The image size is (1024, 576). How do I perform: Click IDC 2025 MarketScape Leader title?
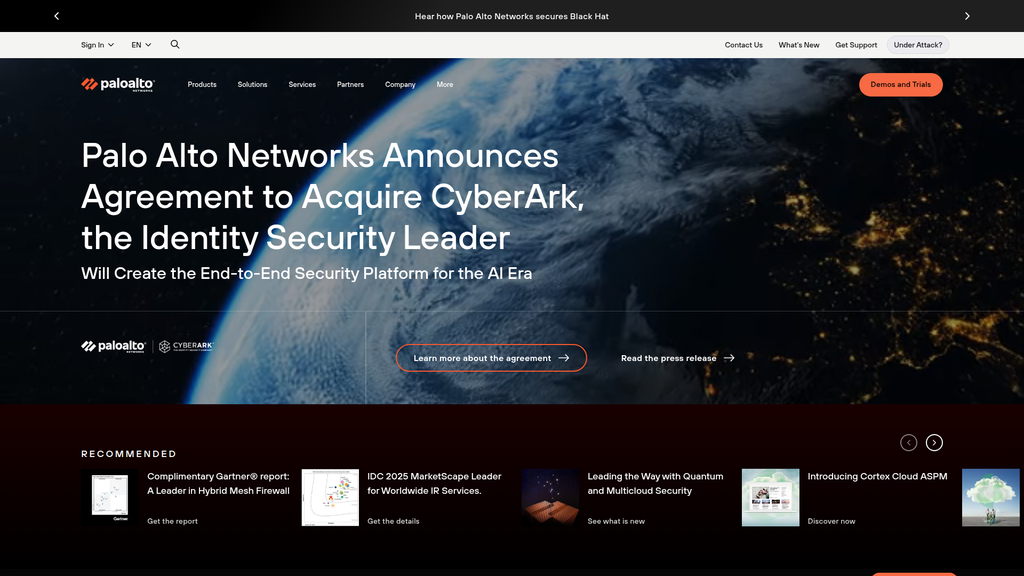434,483
